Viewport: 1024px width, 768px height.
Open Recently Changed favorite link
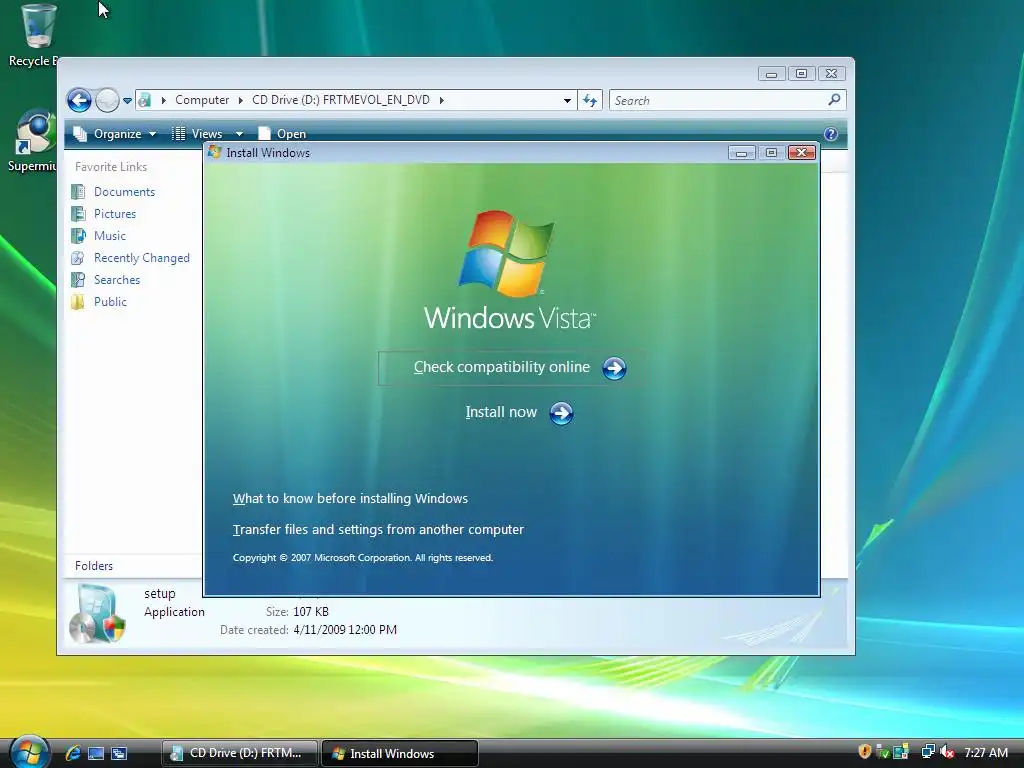(142, 258)
